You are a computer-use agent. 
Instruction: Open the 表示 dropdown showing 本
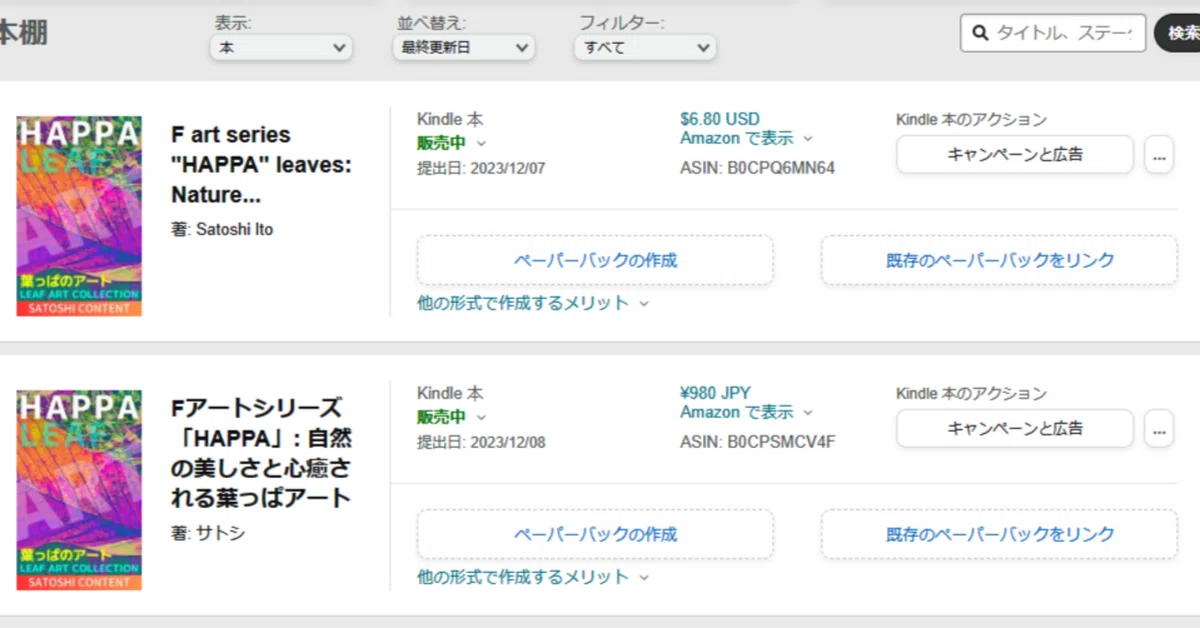pyautogui.click(x=281, y=47)
